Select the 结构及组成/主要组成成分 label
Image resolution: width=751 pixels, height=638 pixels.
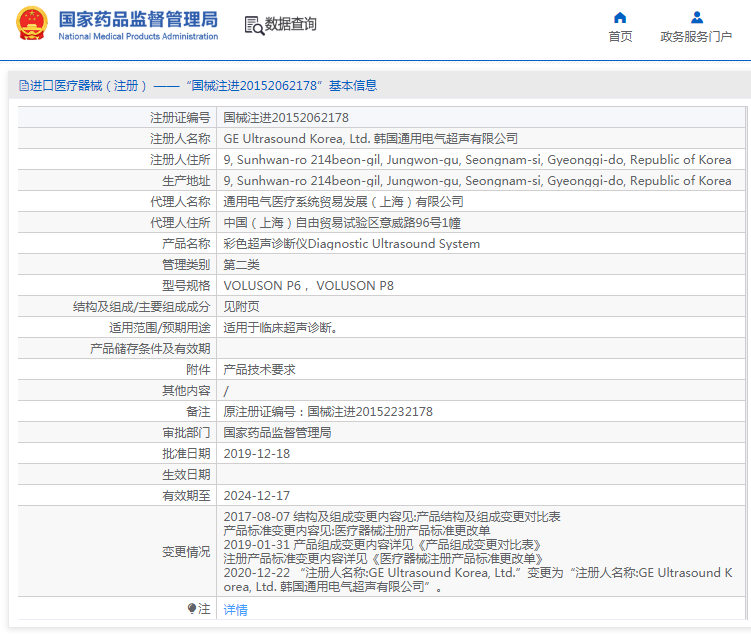click(141, 307)
